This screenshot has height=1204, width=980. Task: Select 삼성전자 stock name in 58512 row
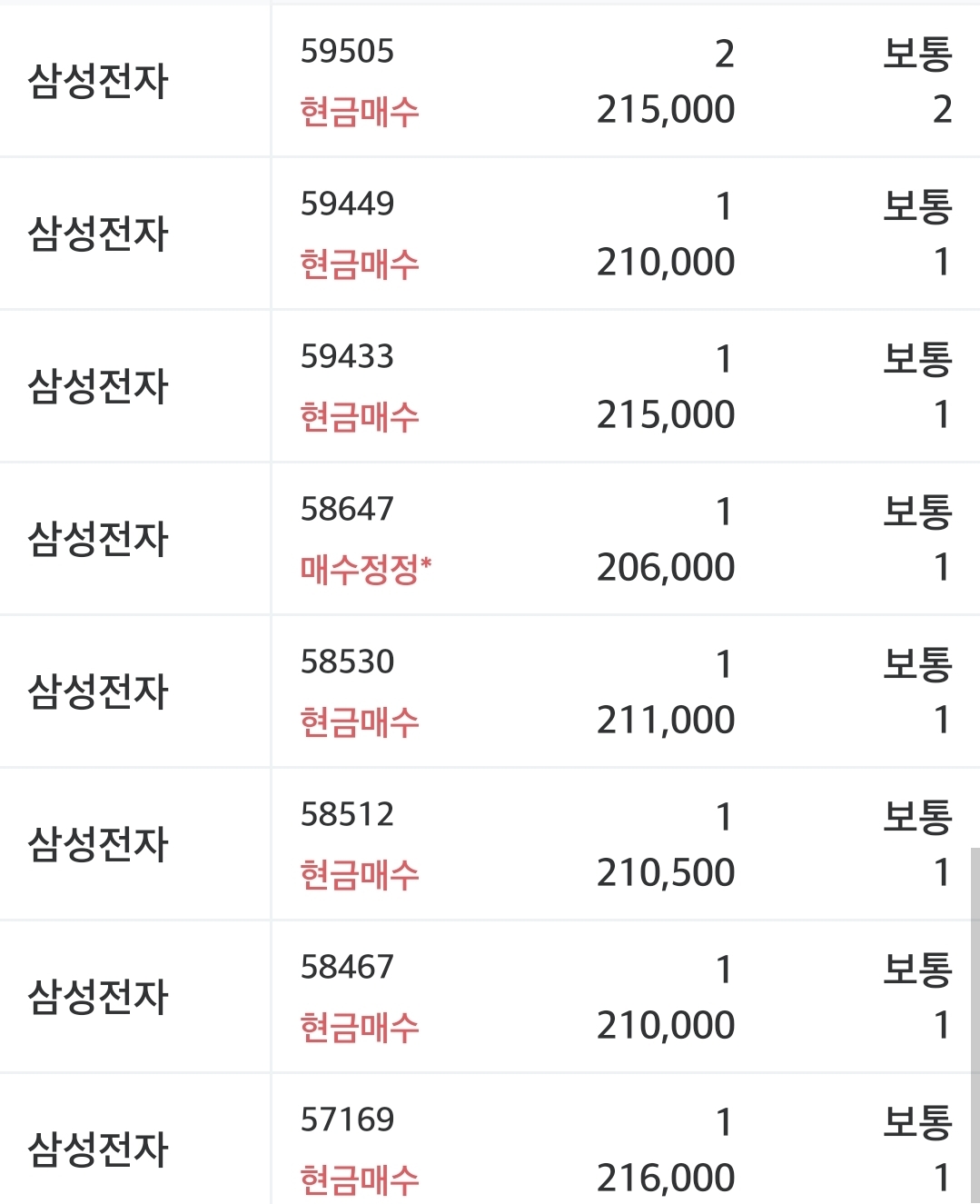98,844
